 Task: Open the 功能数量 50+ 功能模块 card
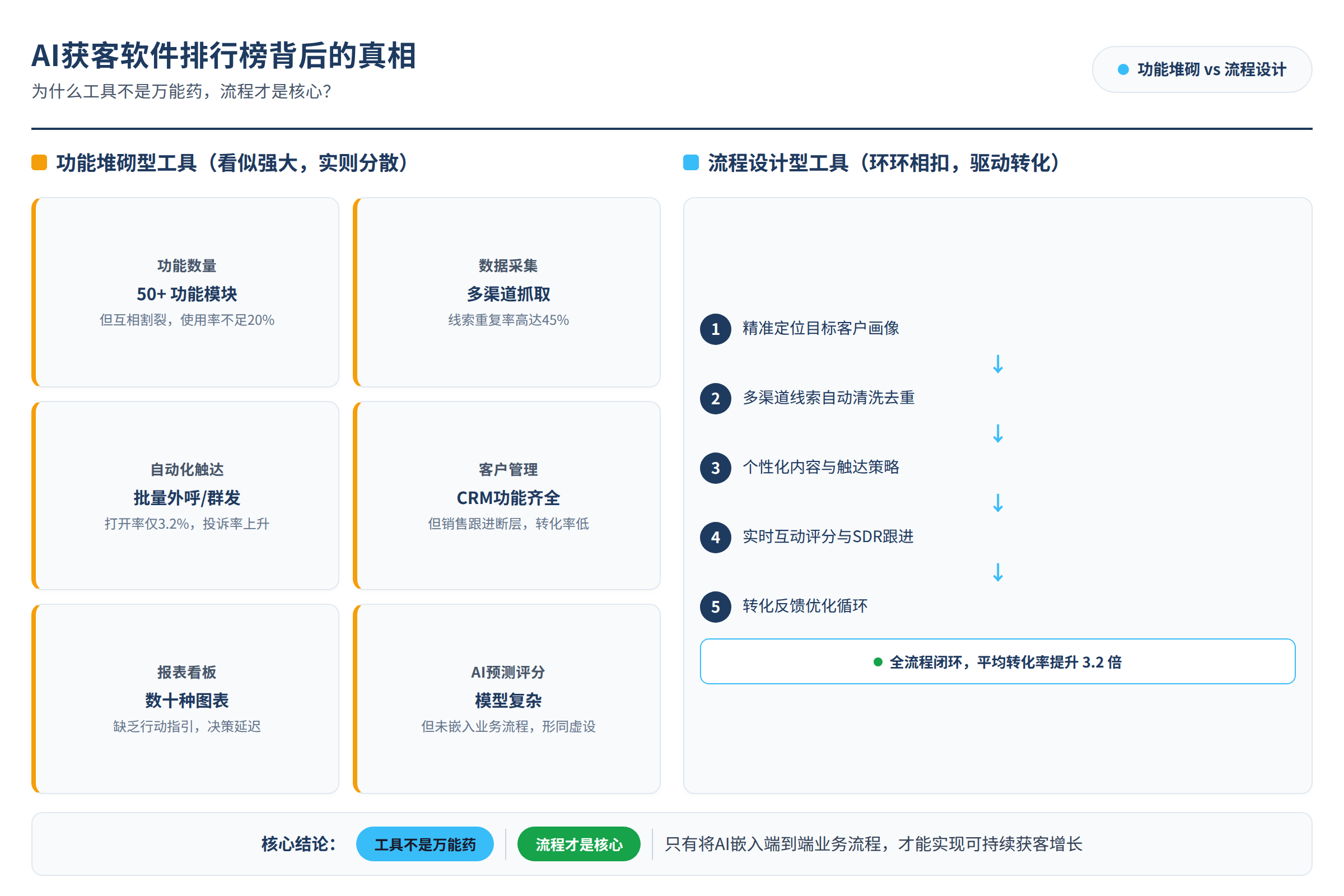coord(185,292)
